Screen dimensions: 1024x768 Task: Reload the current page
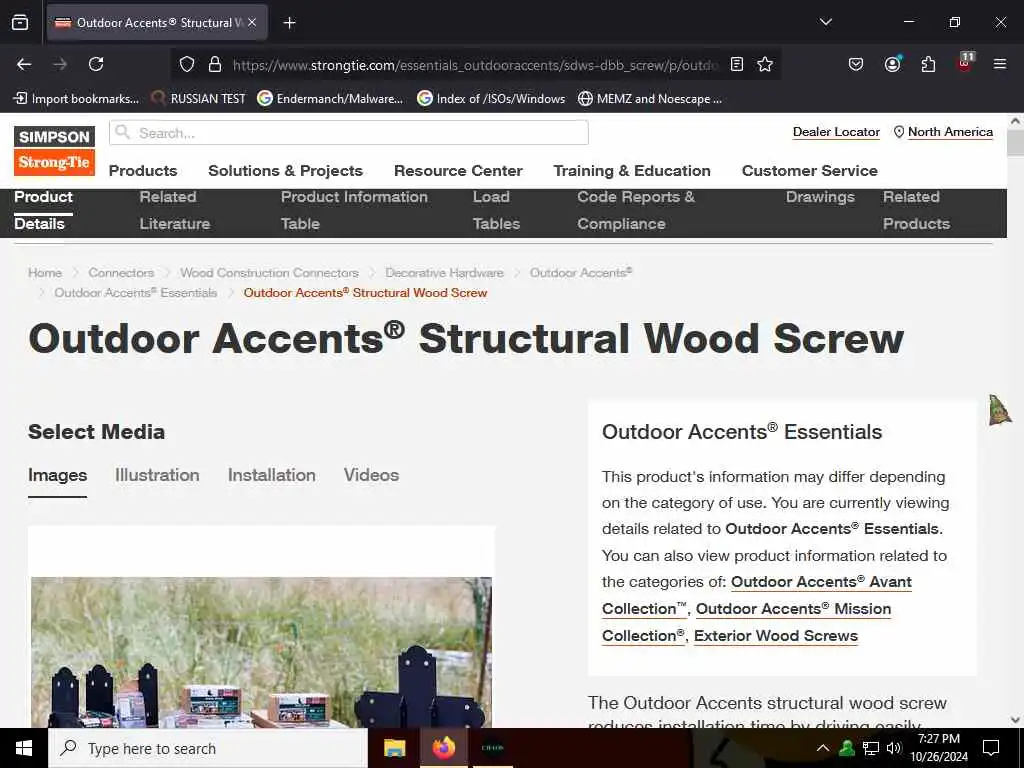(96, 64)
